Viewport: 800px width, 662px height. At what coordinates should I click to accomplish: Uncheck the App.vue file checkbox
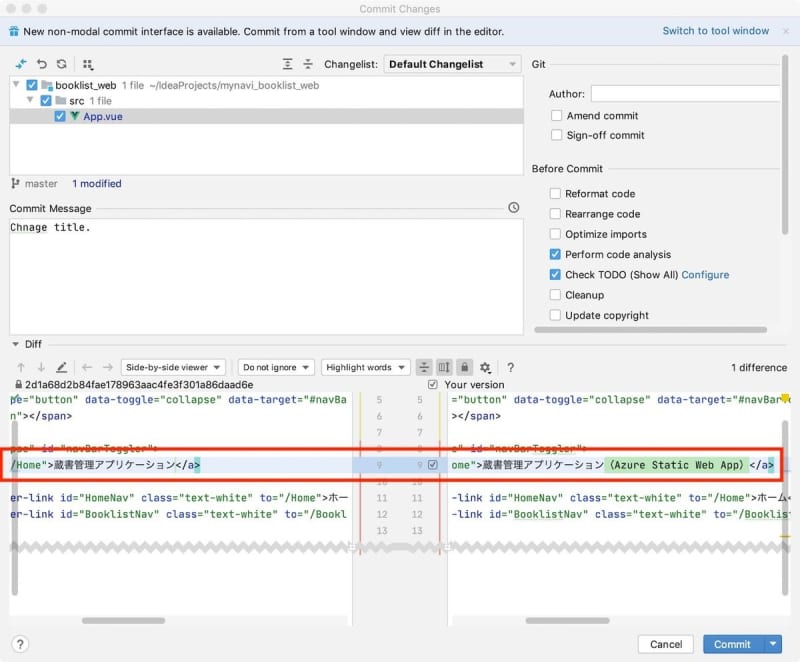pyautogui.click(x=60, y=116)
